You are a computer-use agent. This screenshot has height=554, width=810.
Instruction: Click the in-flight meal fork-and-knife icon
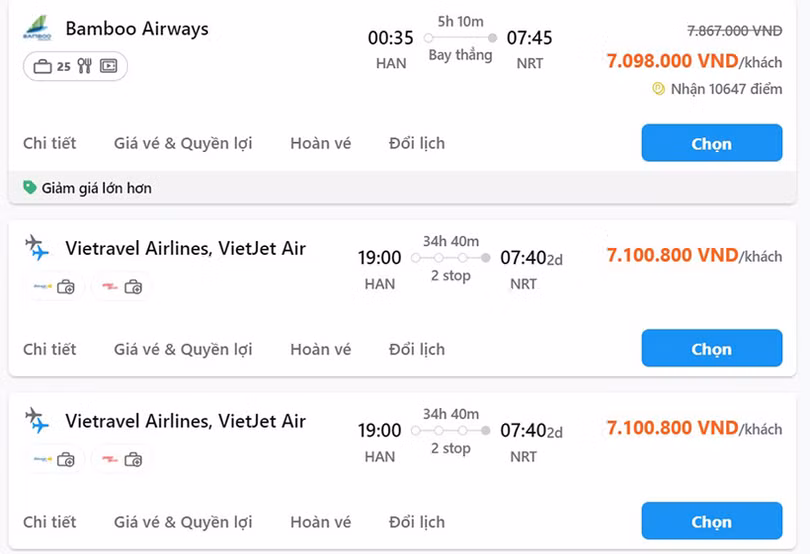point(84,66)
